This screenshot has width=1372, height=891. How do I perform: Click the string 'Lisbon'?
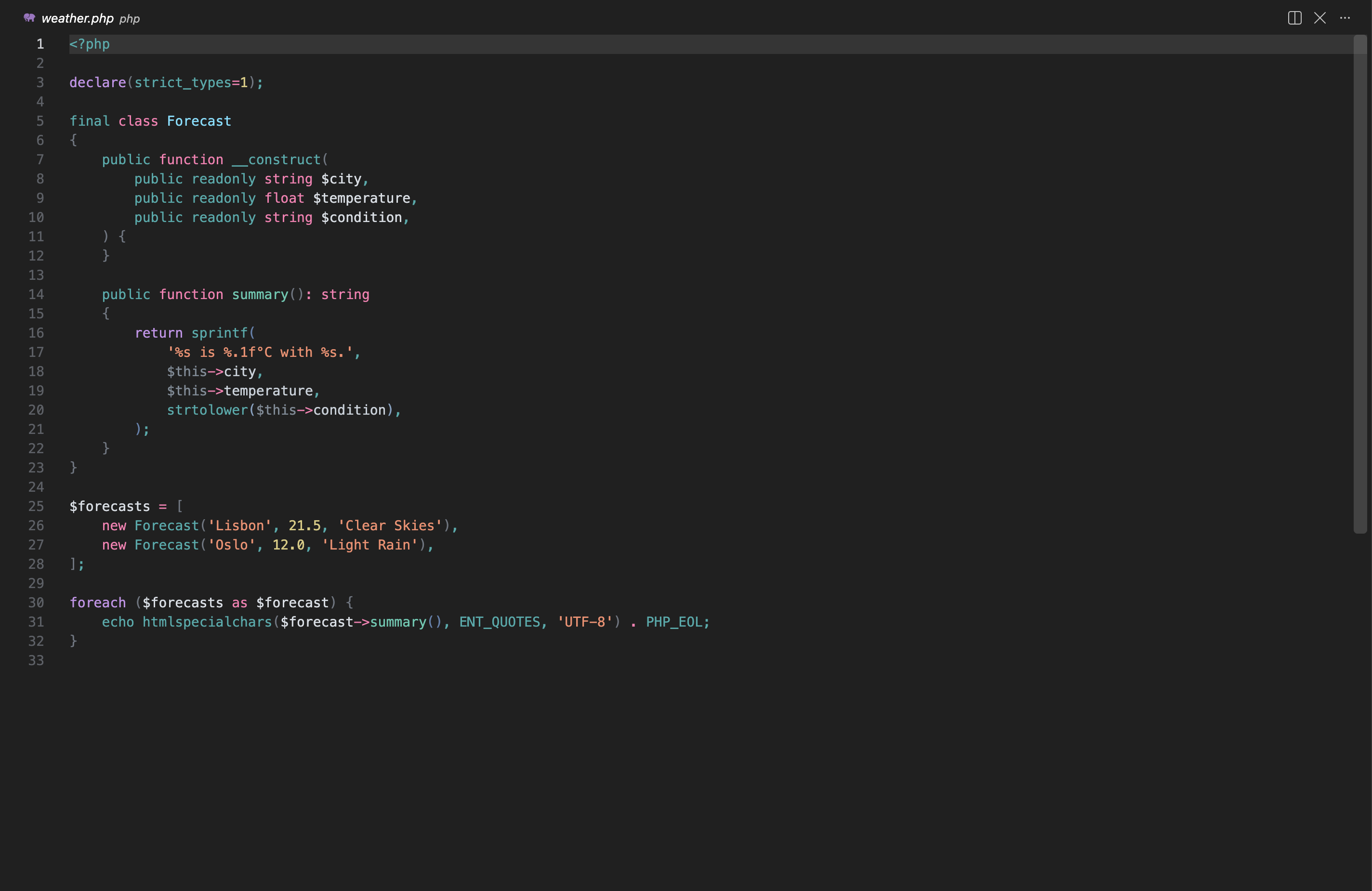pyautogui.click(x=240, y=525)
